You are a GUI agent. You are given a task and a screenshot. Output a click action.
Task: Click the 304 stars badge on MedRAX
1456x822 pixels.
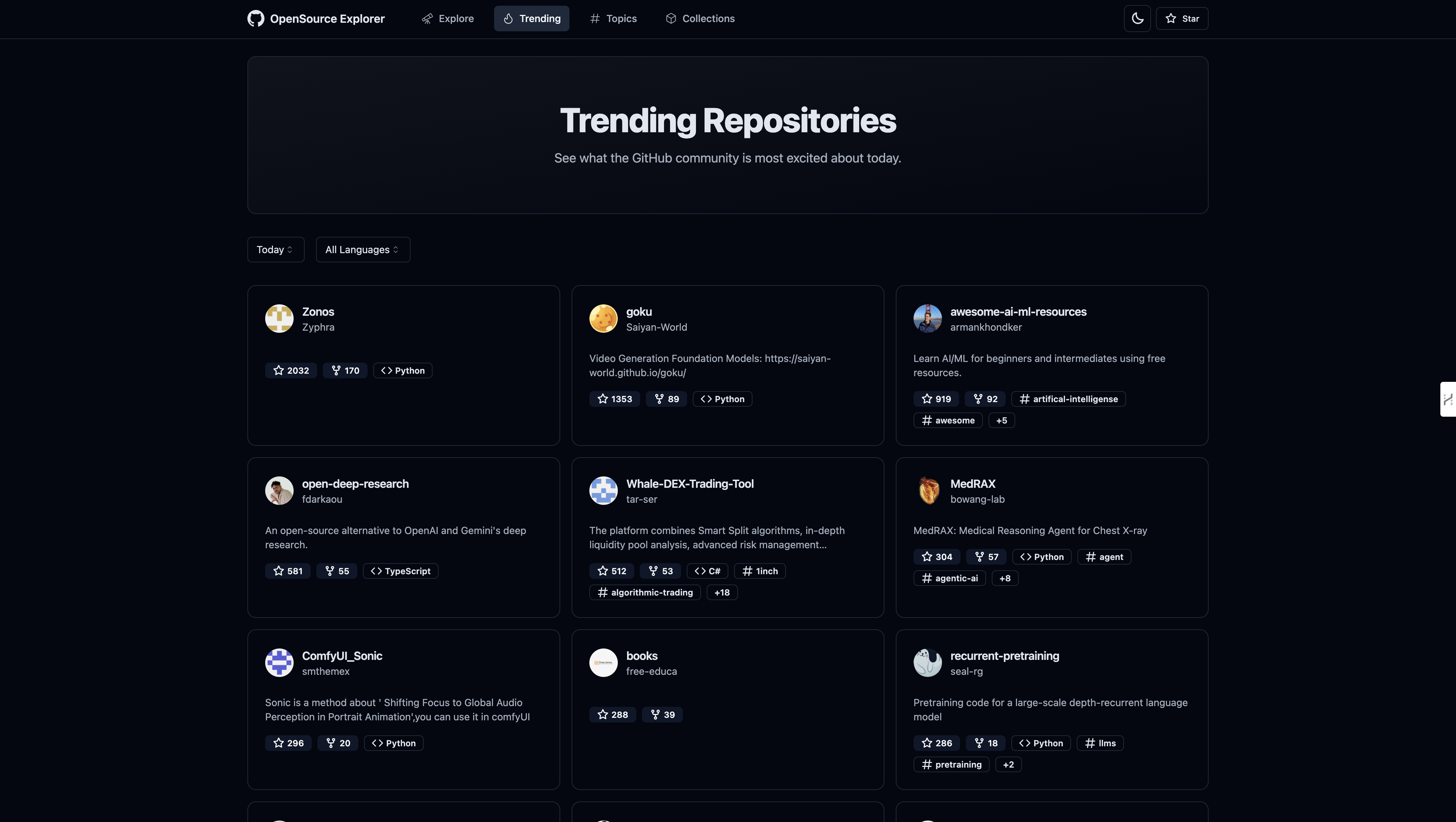(x=937, y=557)
